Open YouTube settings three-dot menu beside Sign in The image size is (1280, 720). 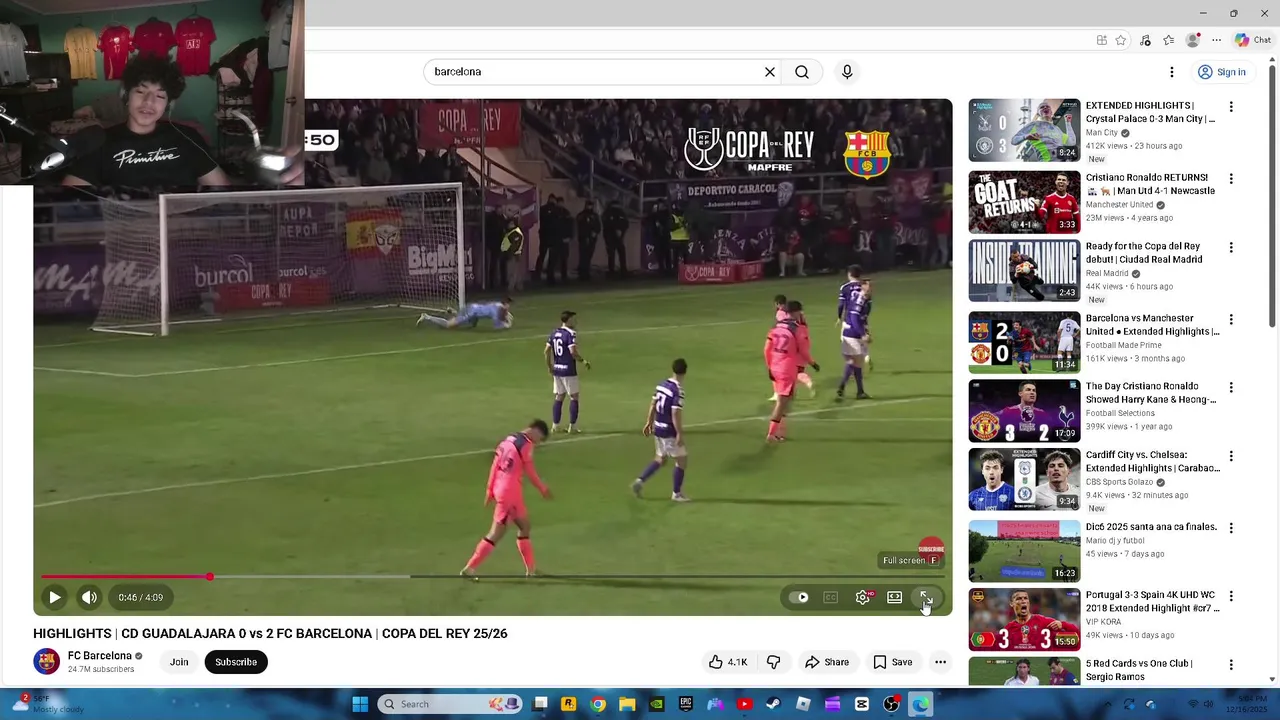coord(1172,72)
